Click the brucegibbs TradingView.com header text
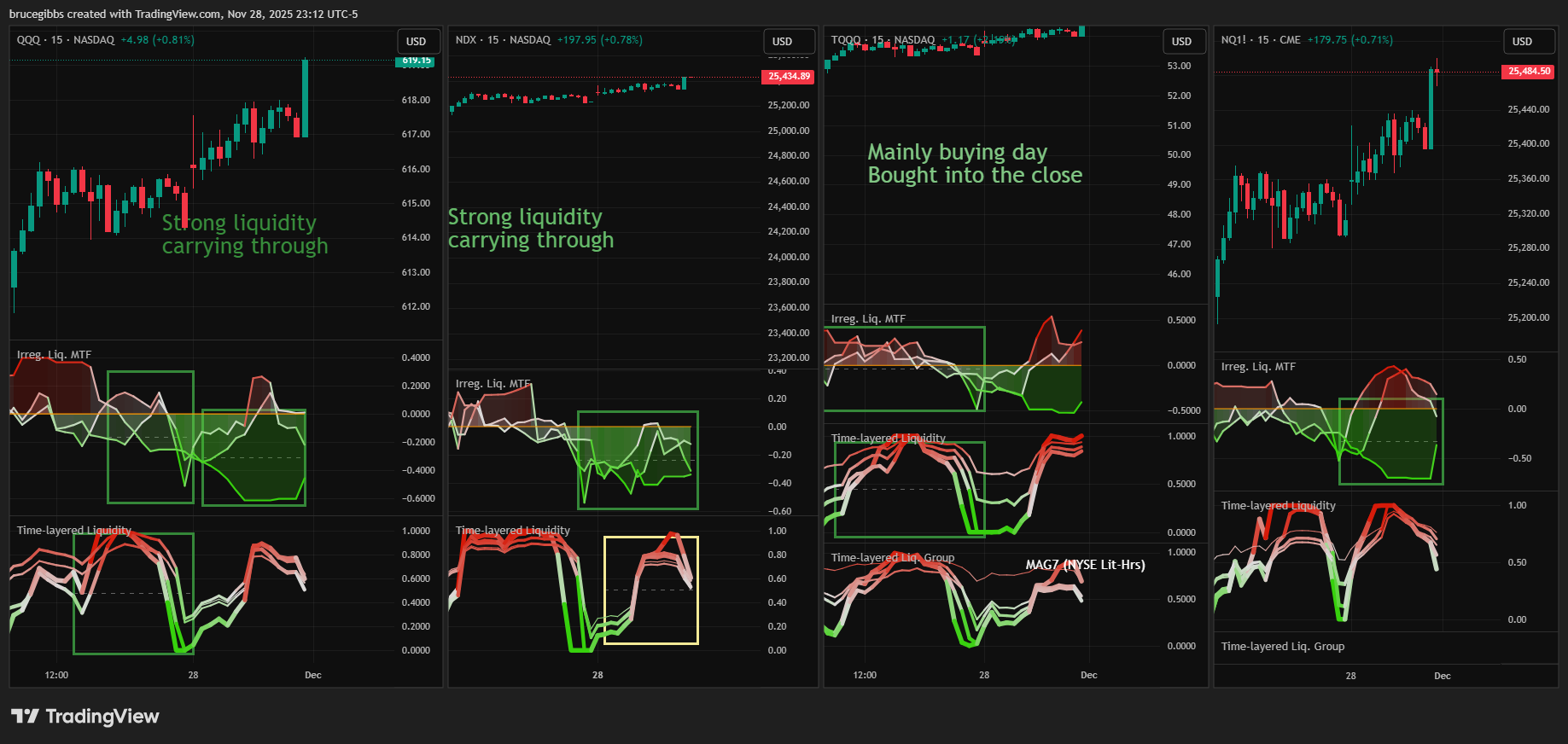Screen dimensions: 1568x744 (x=184, y=14)
